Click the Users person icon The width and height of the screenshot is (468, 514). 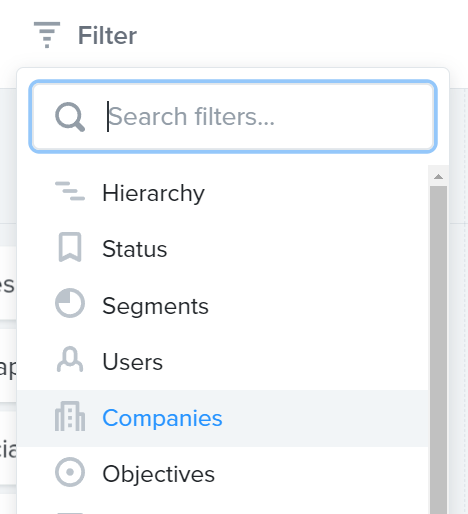pos(70,359)
